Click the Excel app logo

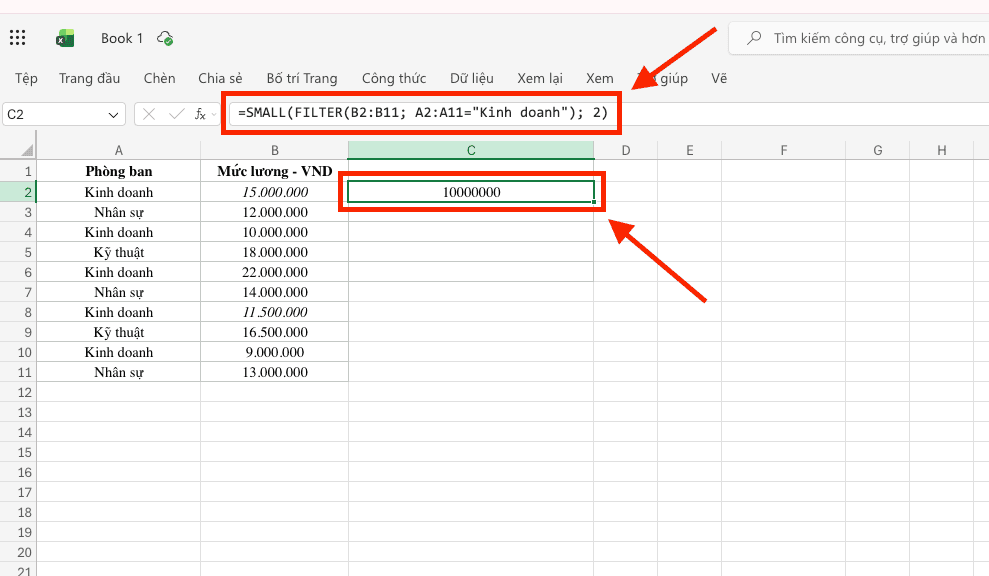tap(65, 38)
